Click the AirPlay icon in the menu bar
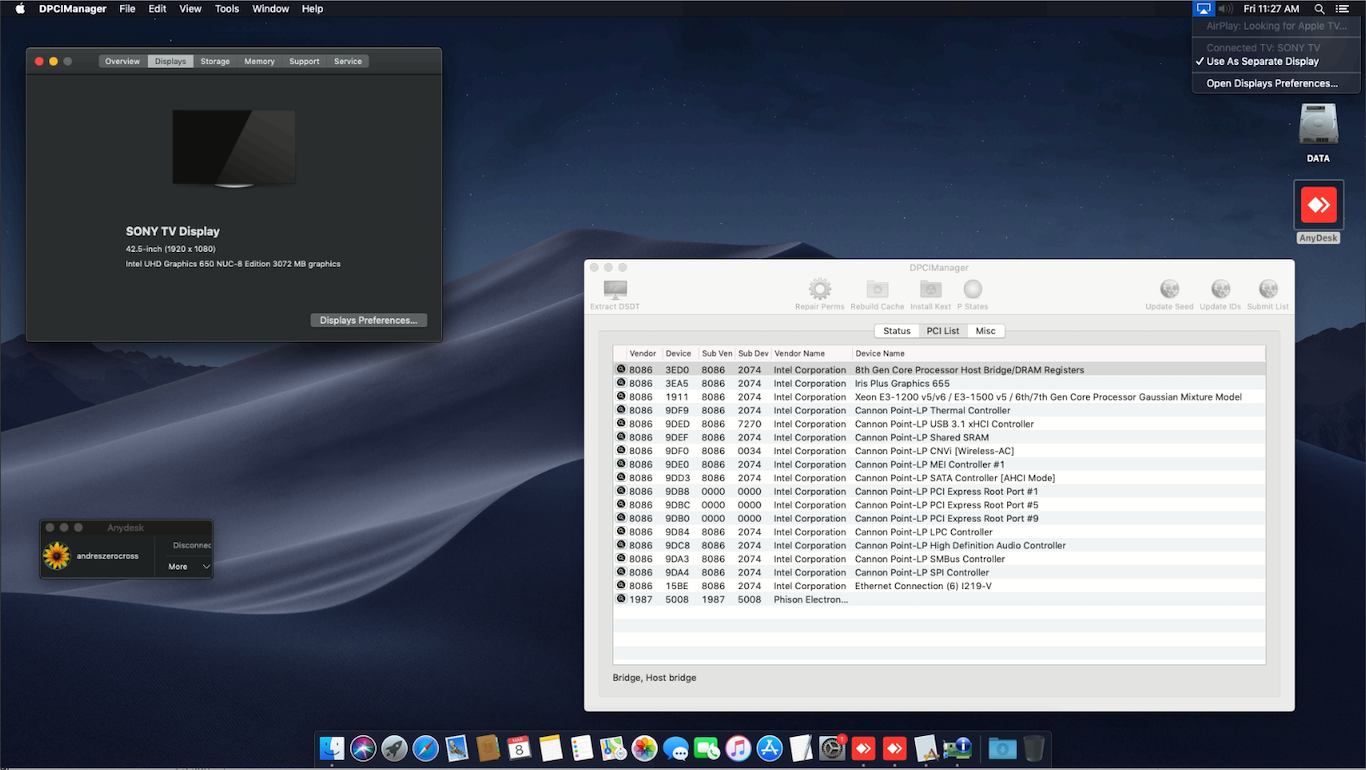This screenshot has height=770, width=1366. [x=1203, y=8]
